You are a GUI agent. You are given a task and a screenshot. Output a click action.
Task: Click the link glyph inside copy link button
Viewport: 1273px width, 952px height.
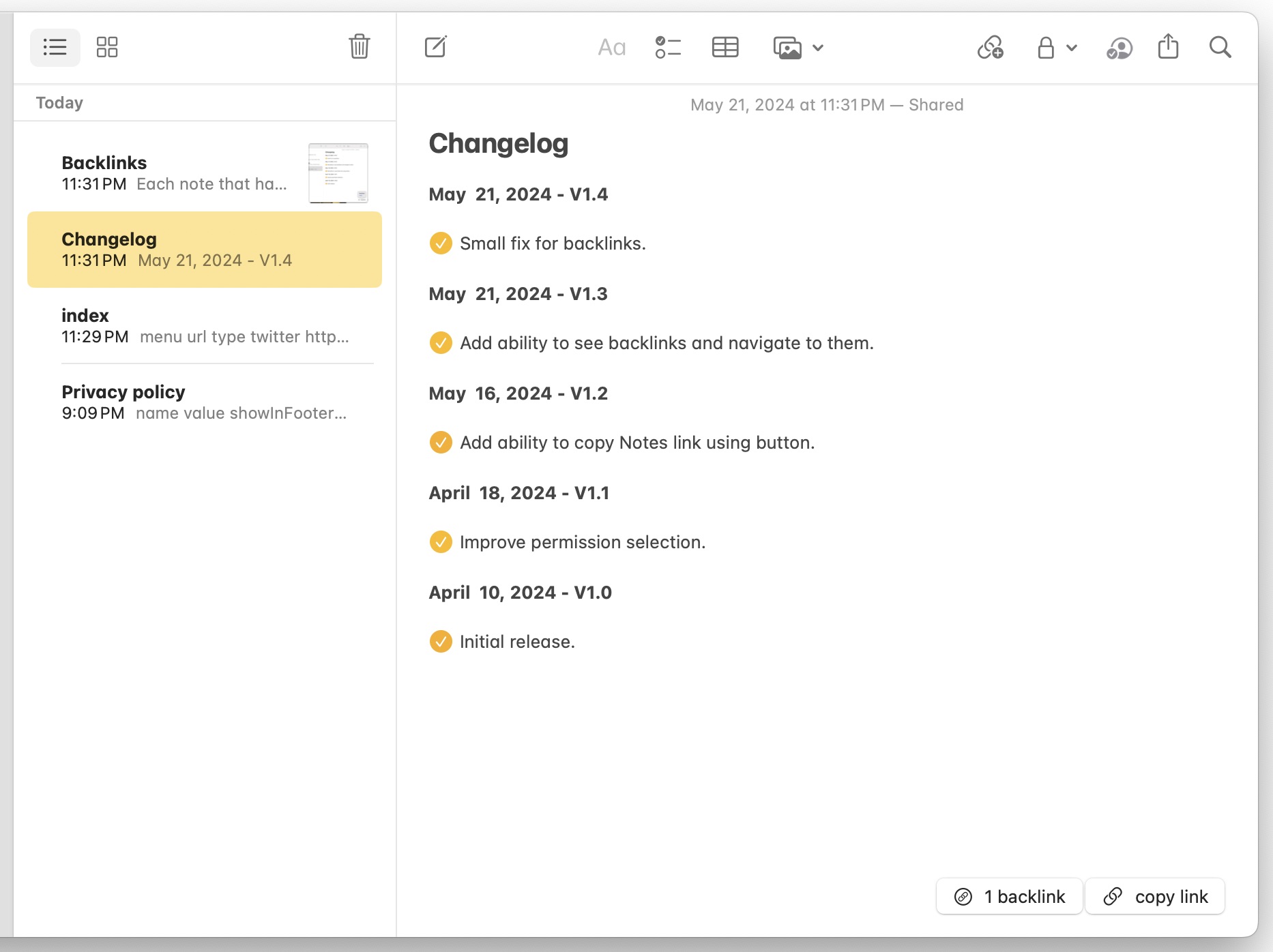(x=1113, y=896)
